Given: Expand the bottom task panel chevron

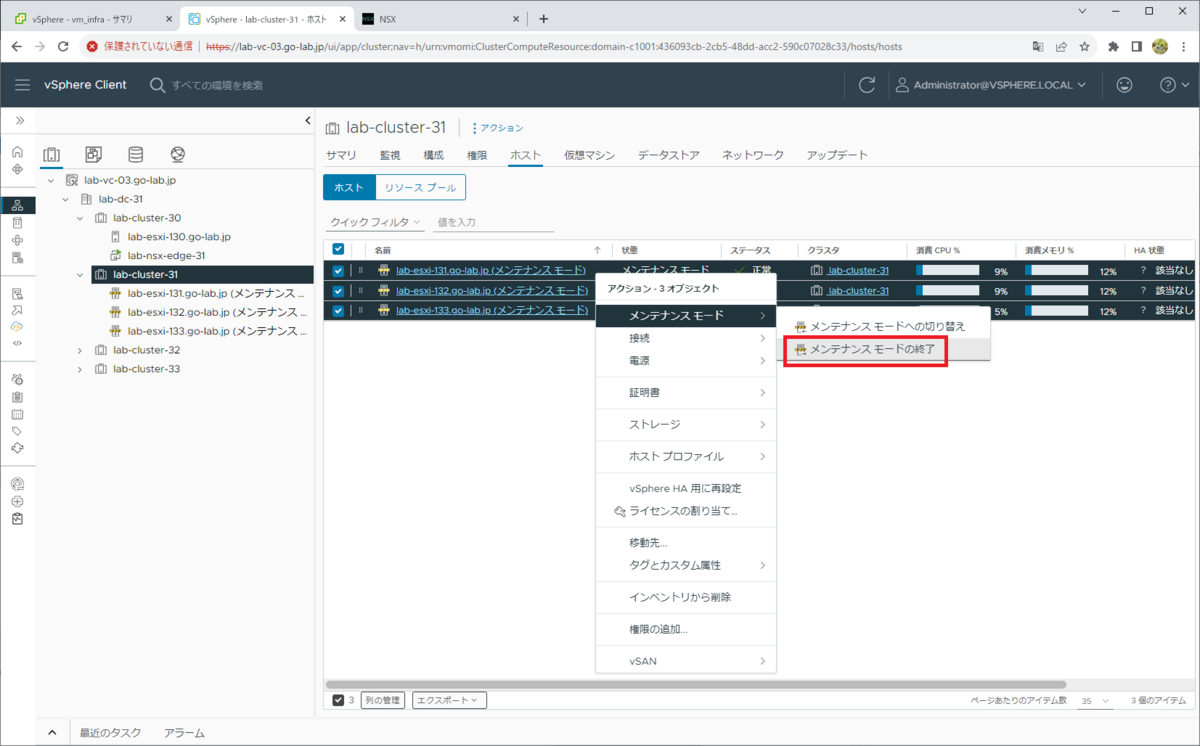Looking at the screenshot, I should point(52,733).
